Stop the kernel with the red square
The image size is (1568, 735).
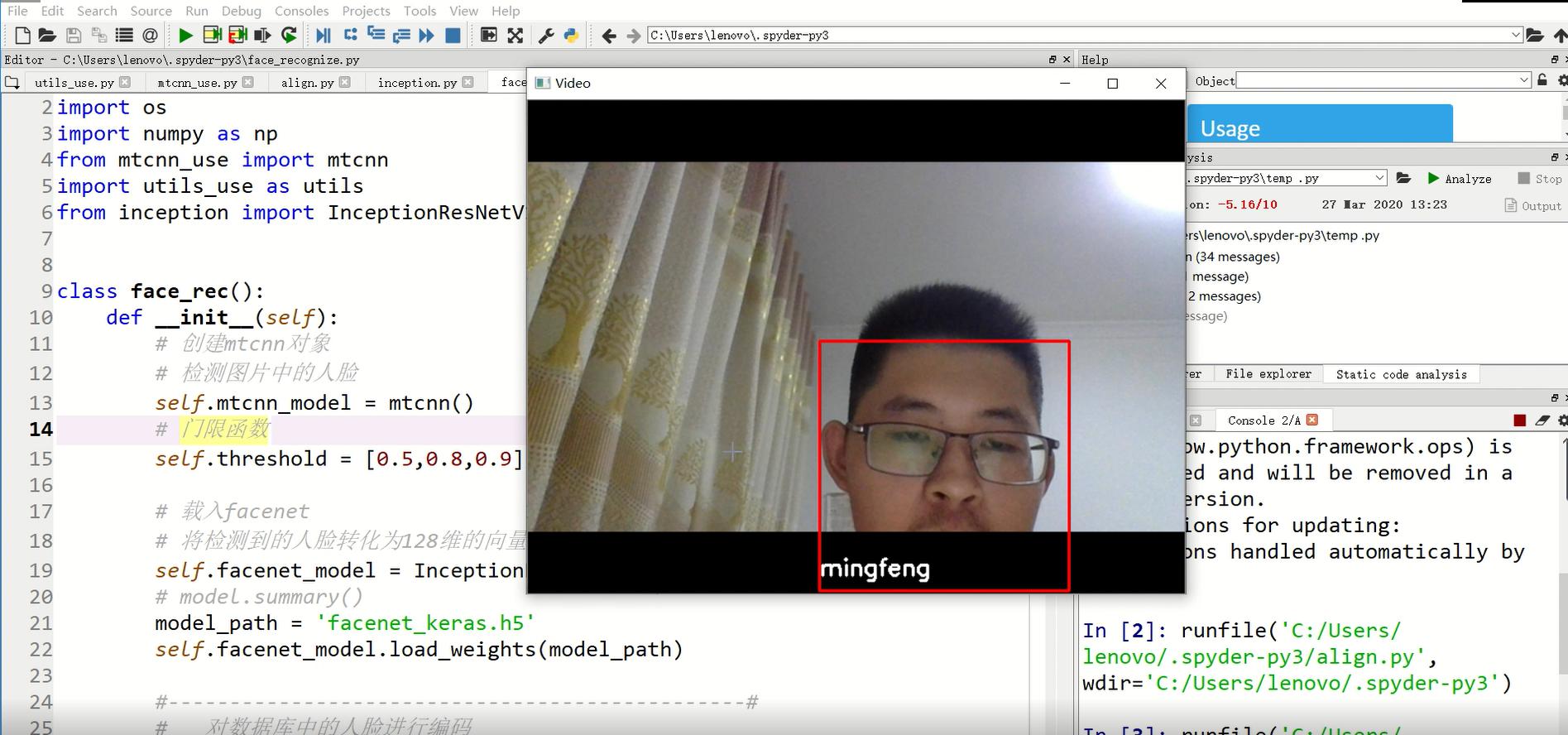[1519, 420]
